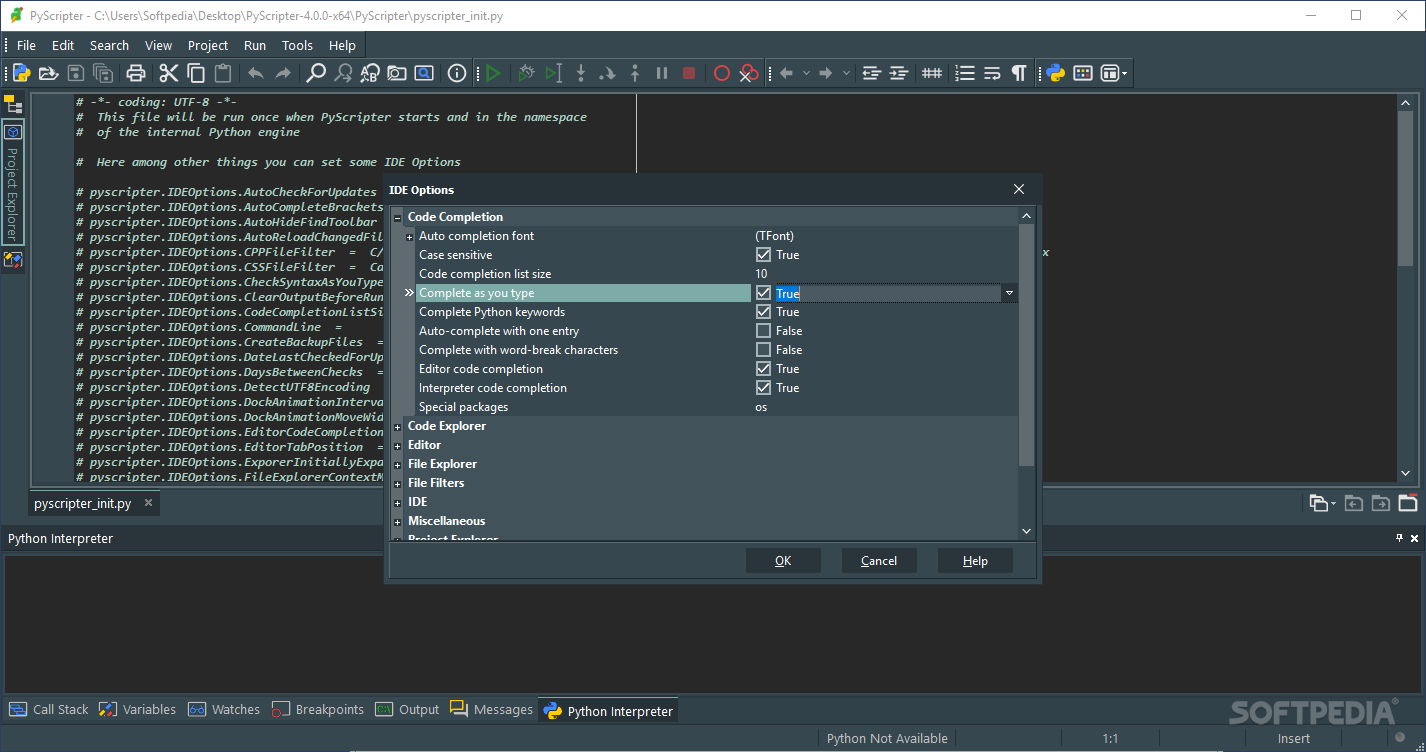Viewport: 1426px width, 752px height.
Task: Click the Print icon in the toolbar
Action: point(136,73)
